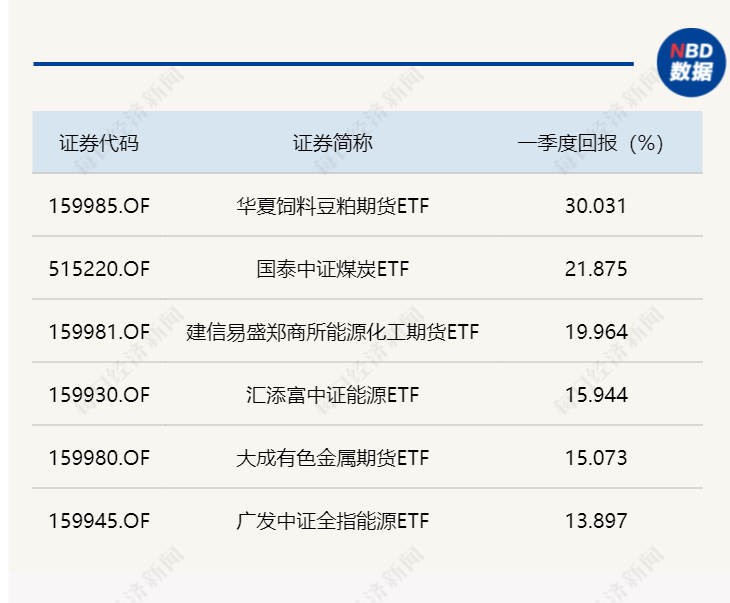Click return value 19.964

tap(596, 332)
